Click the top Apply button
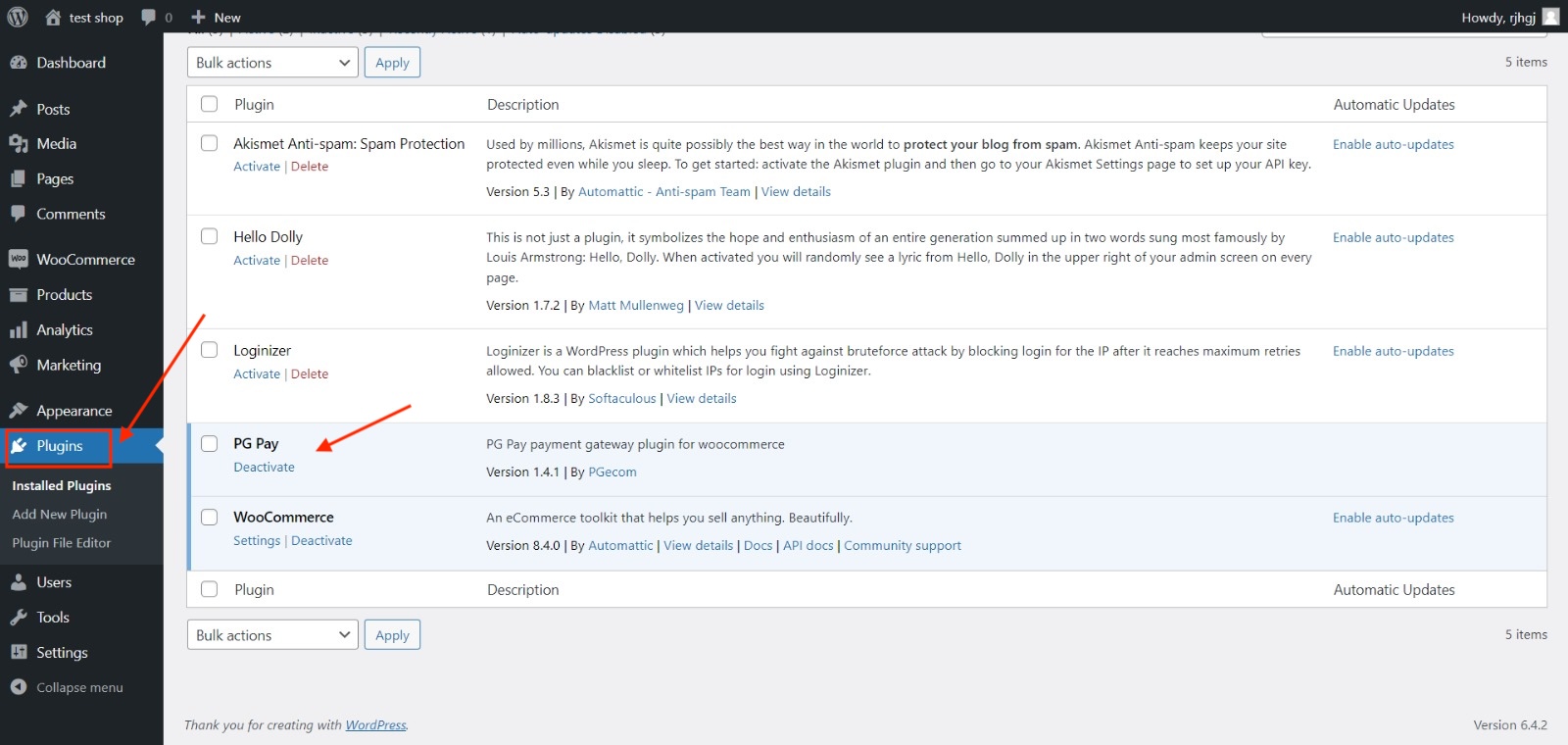Screen dimensions: 1568x745 [x=392, y=63]
